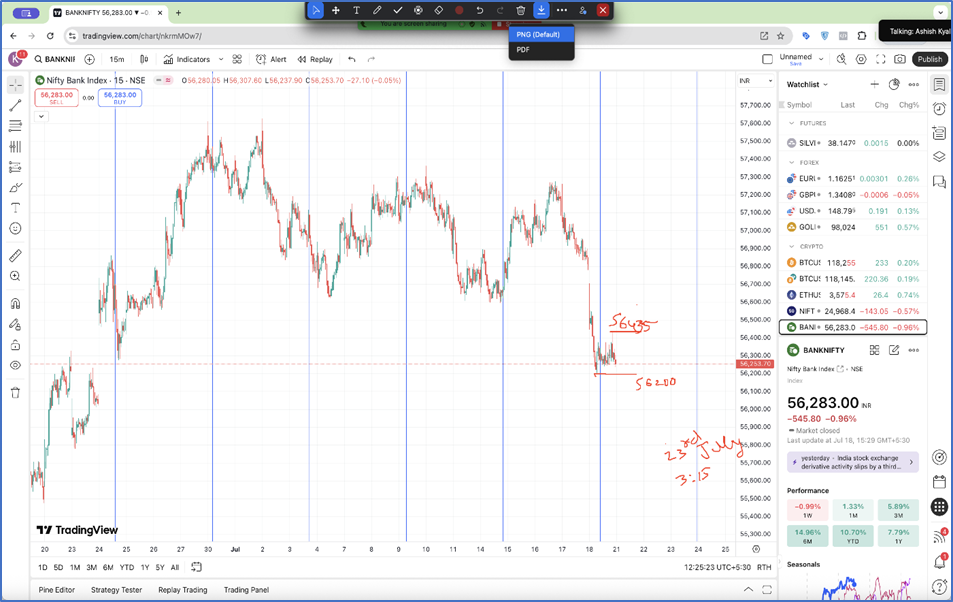Viewport: 953px width, 602px height.
Task: Select PNG (Default) export option
Action: [x=541, y=35]
